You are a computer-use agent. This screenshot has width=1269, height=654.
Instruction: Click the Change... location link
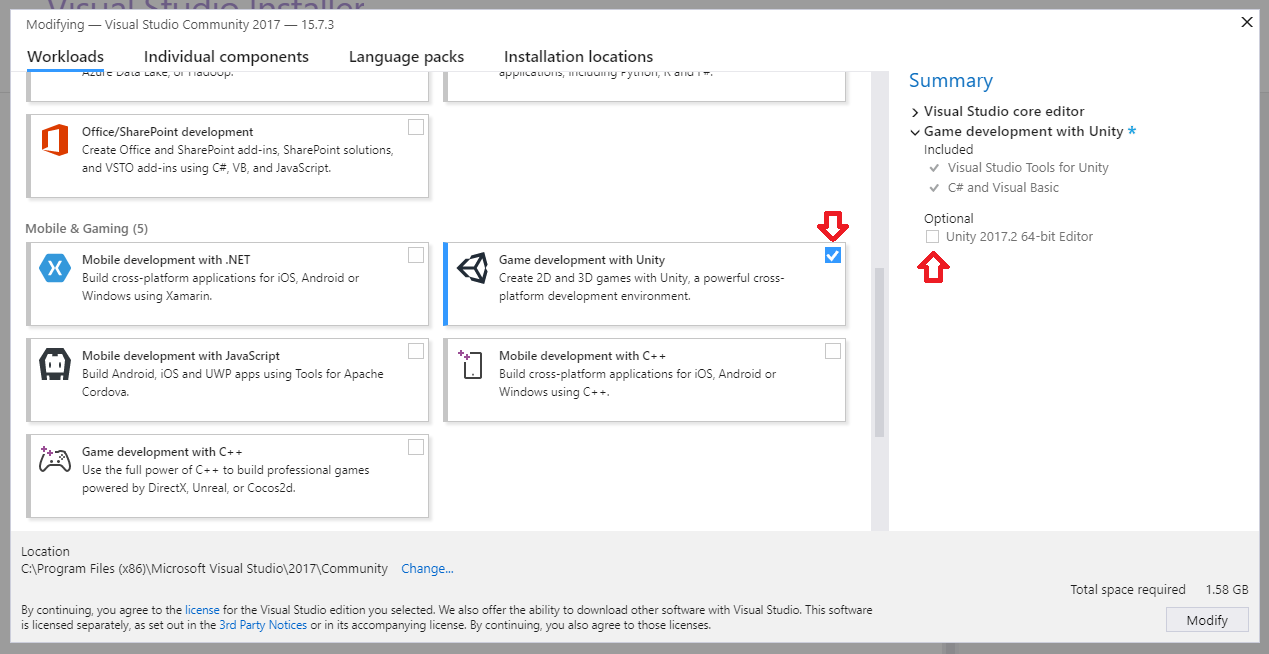(x=427, y=569)
